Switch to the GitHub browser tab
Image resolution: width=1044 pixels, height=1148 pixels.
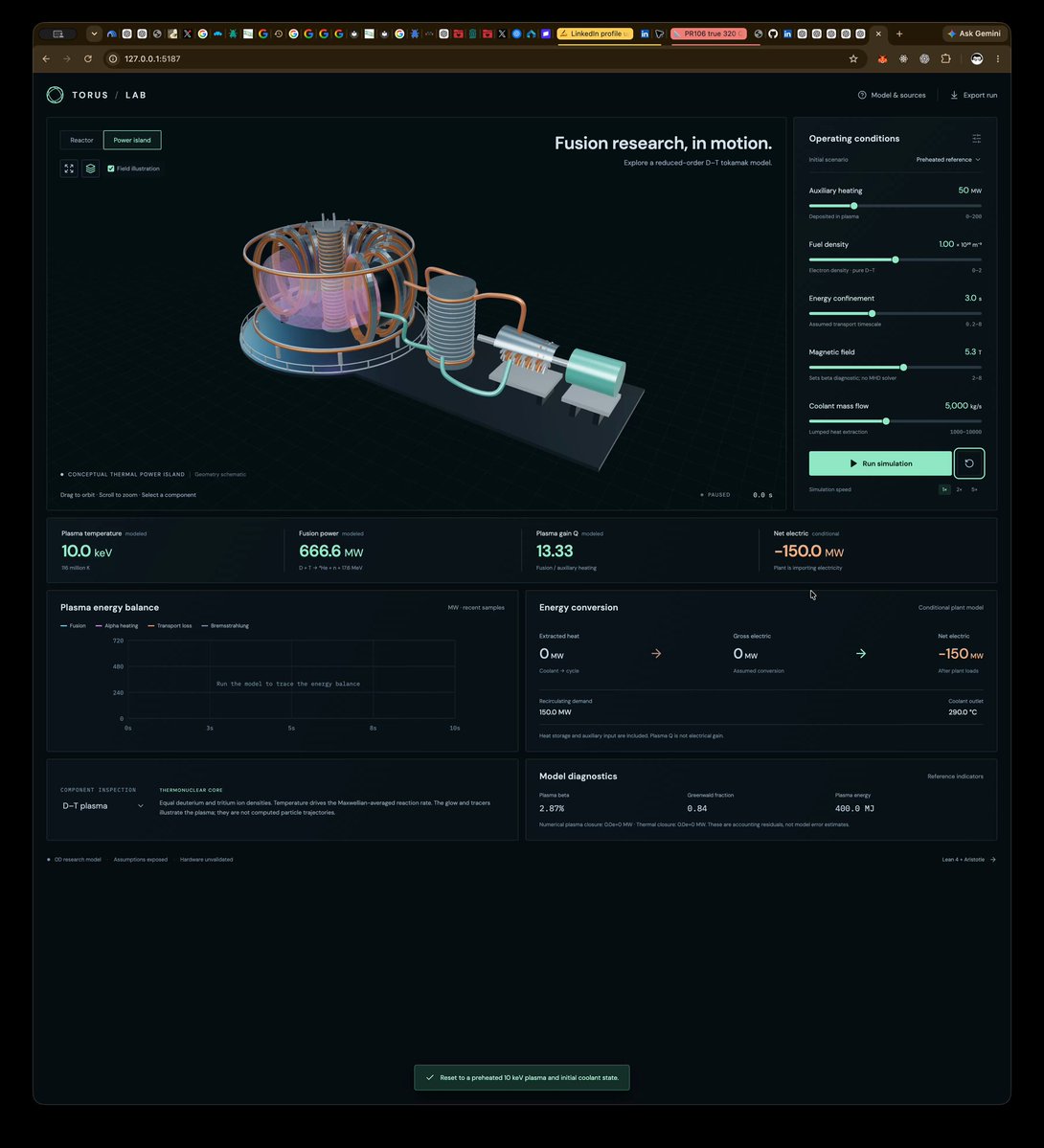(773, 34)
